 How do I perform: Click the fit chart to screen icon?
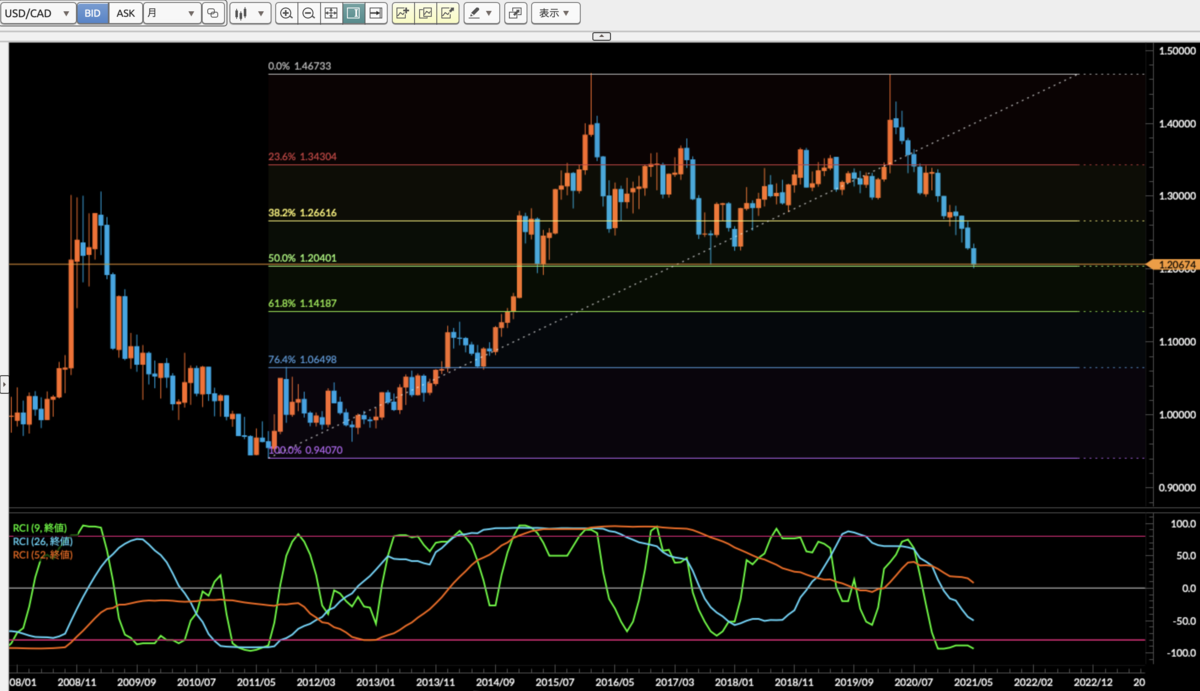tap(331, 13)
